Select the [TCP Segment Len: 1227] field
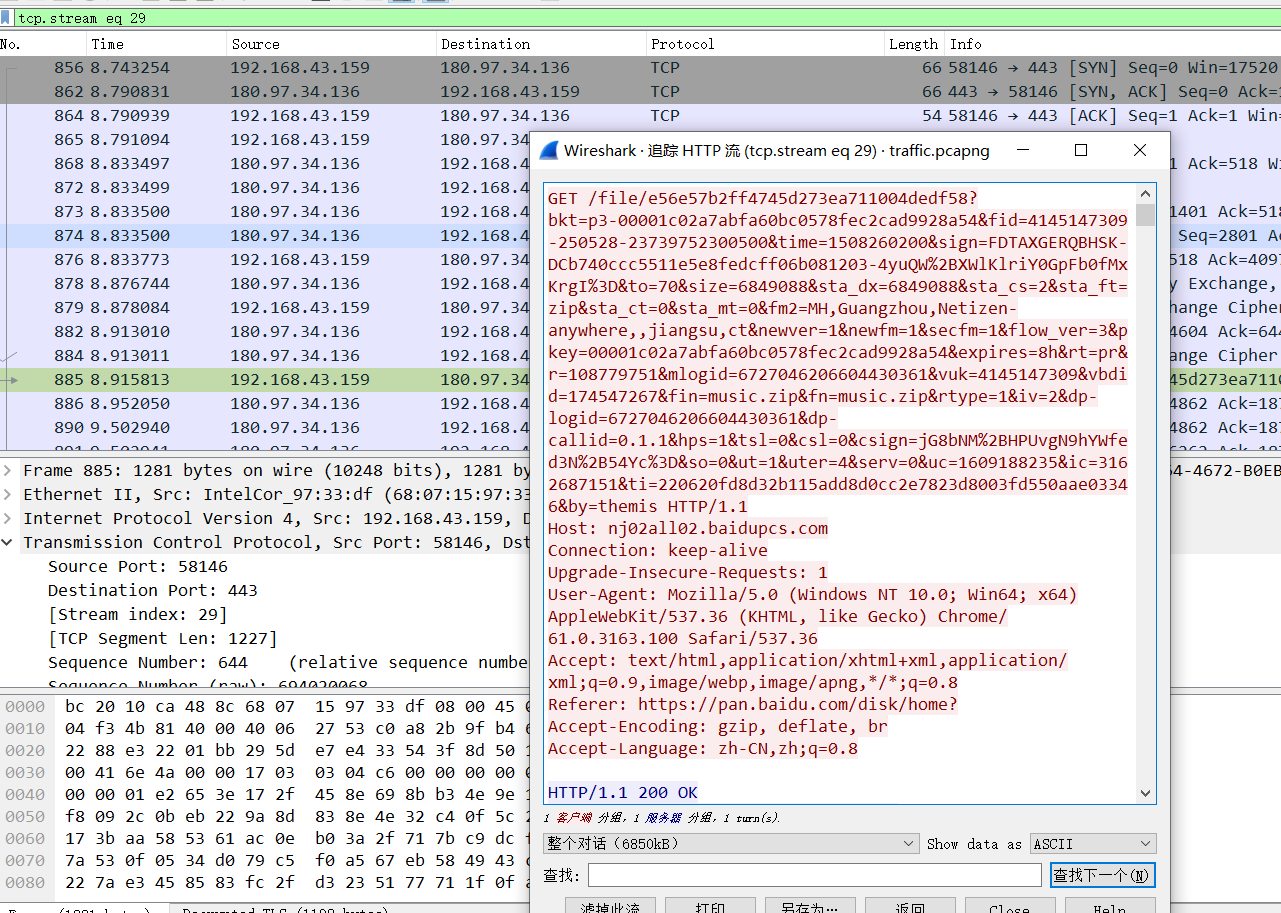1281x913 pixels. (163, 638)
